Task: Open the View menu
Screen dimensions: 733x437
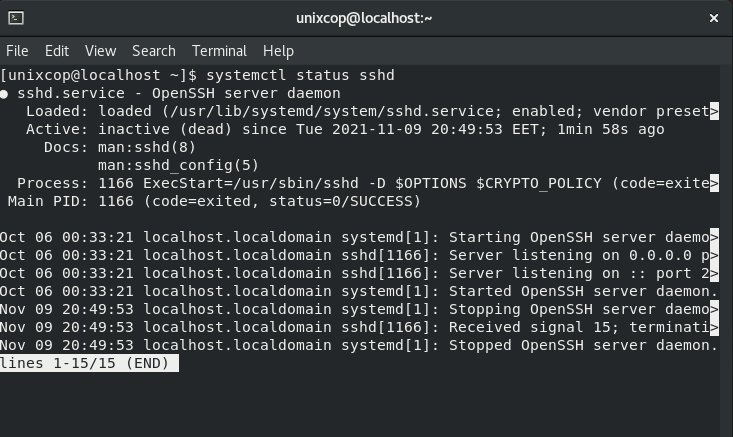Action: (101, 50)
